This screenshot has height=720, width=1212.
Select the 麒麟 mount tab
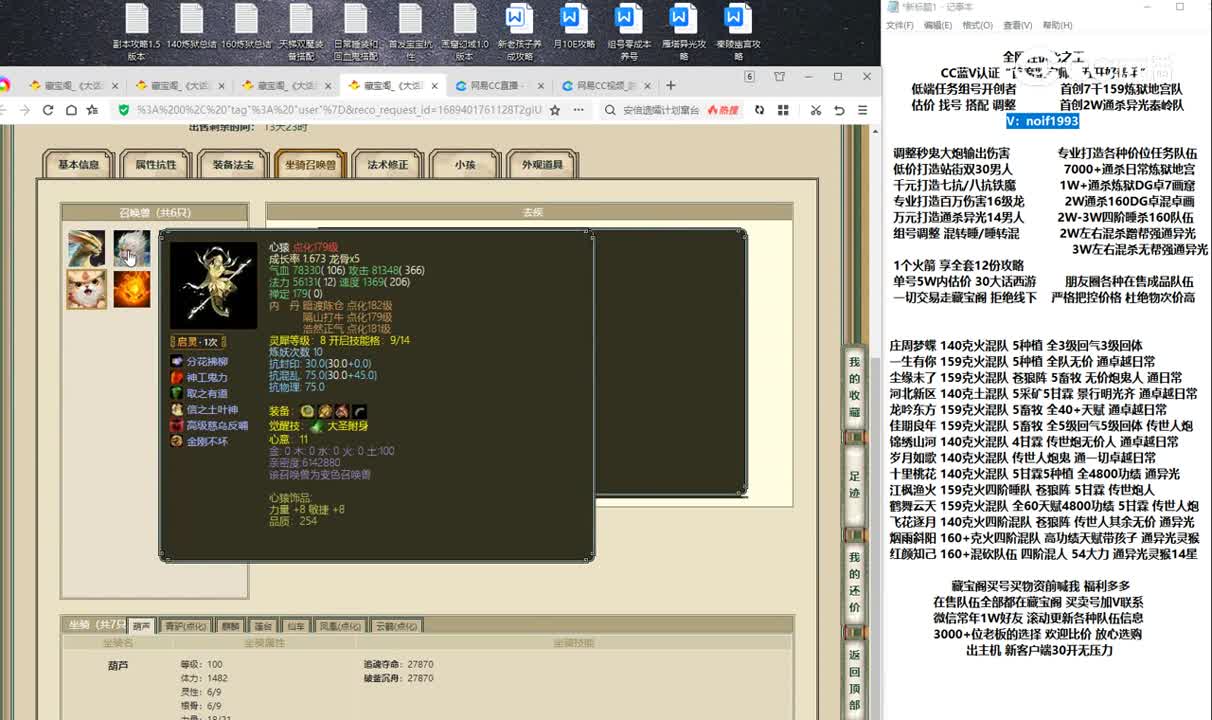point(230,626)
